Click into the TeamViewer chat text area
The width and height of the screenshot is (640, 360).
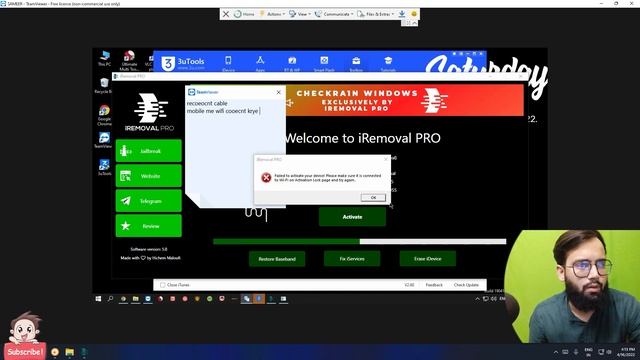pyautogui.click(x=235, y=151)
